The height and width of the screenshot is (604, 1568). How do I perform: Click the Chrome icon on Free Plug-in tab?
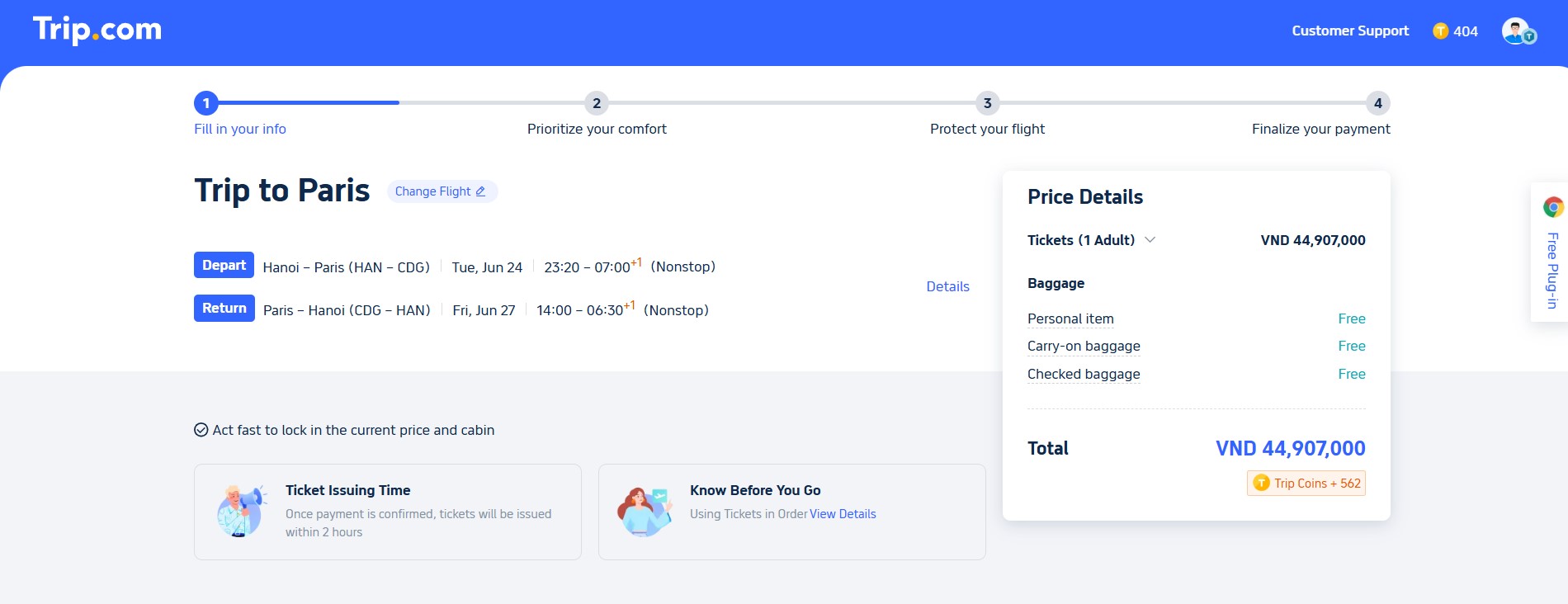(1553, 207)
